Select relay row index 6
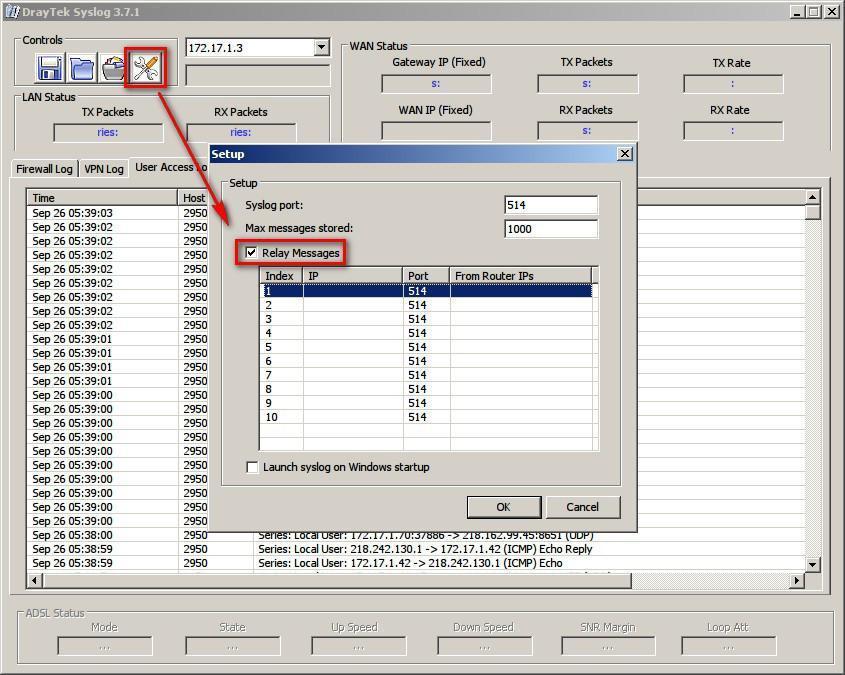 [426, 361]
